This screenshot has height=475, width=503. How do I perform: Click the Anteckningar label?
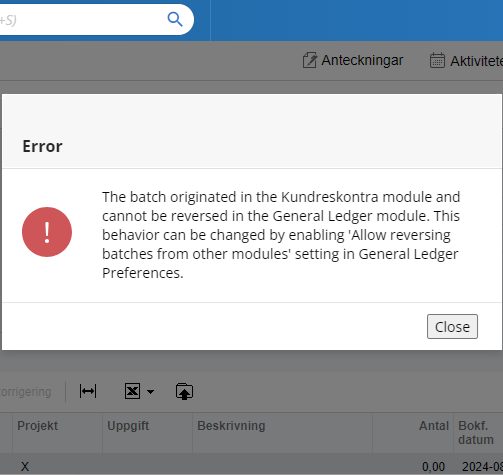pyautogui.click(x=362, y=60)
